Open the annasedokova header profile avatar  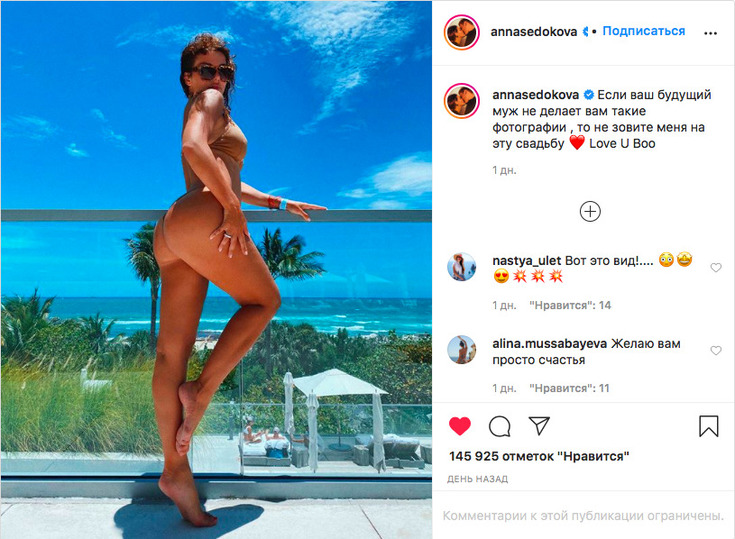462,32
